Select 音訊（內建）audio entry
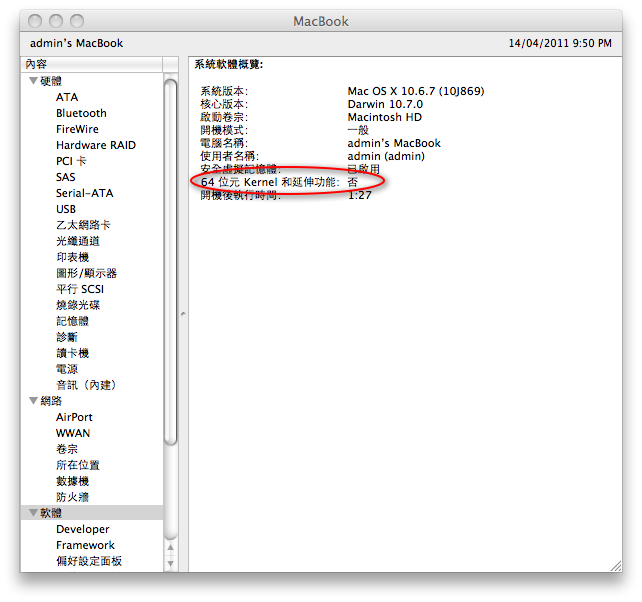Viewport: 642px width, 602px height. click(86, 385)
